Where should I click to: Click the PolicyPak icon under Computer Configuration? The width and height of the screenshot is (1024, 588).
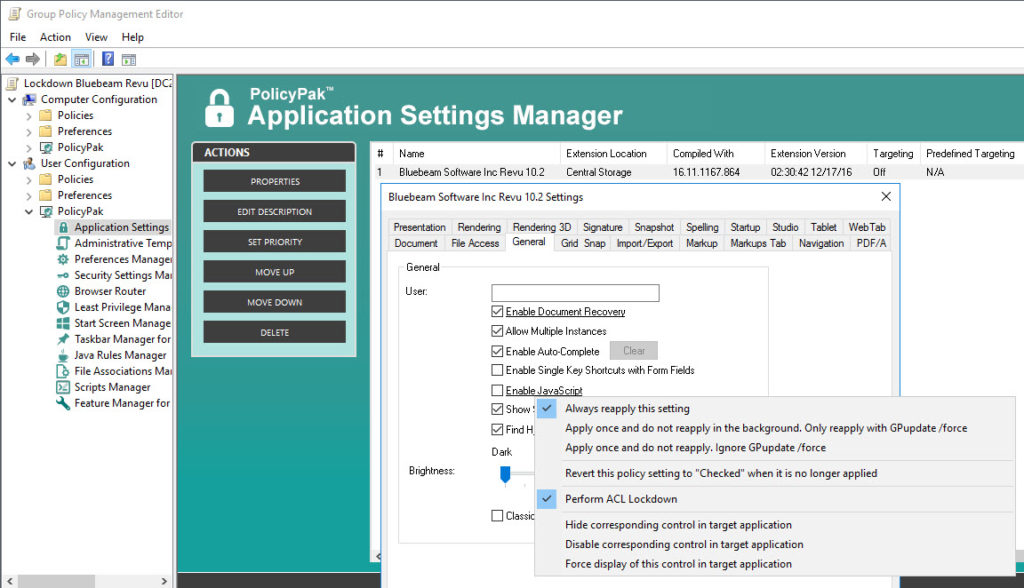click(46, 148)
